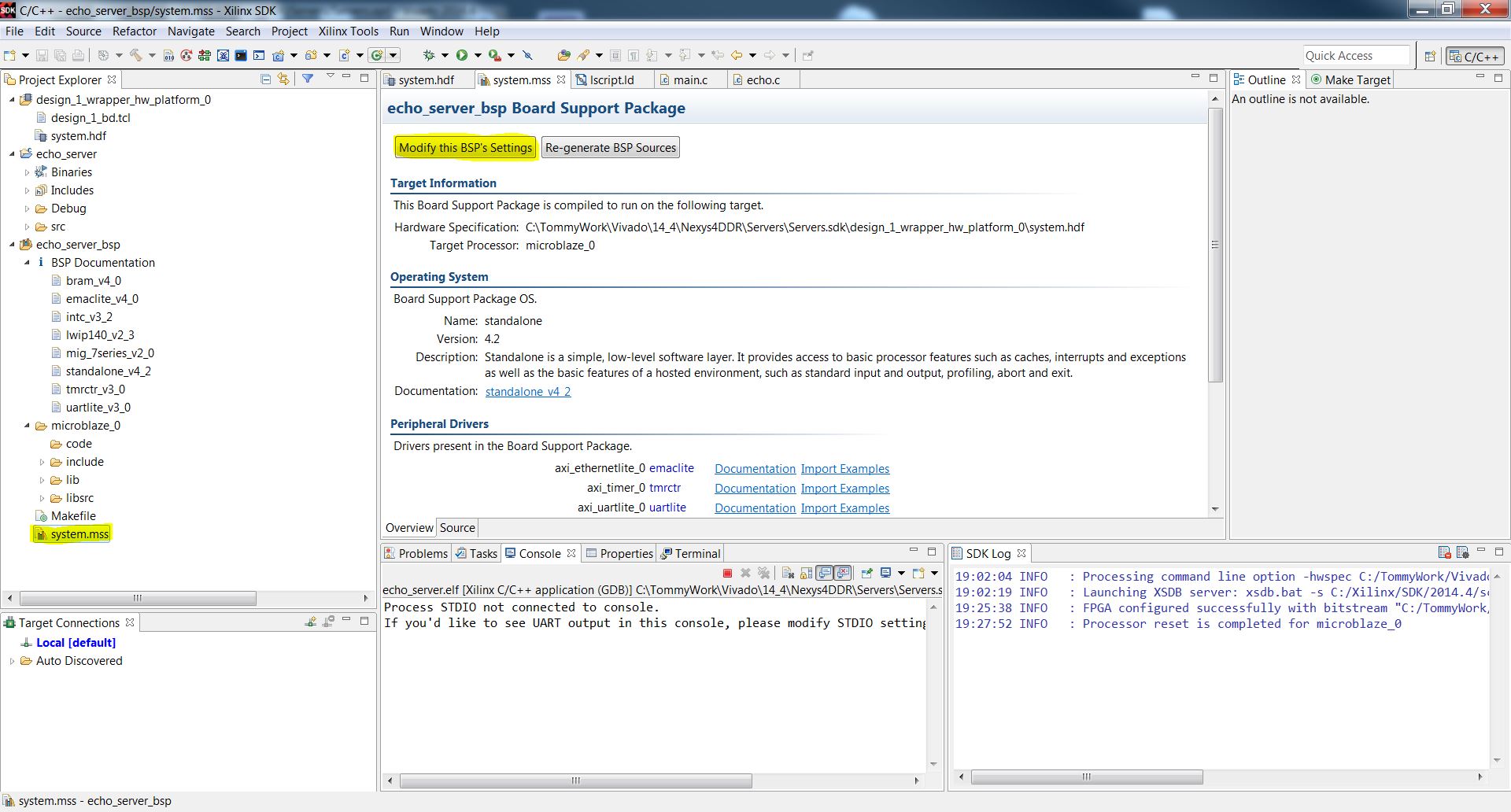Screen dimensions: 1511x812
Task: Click the Open Console icon
Action: click(918, 573)
